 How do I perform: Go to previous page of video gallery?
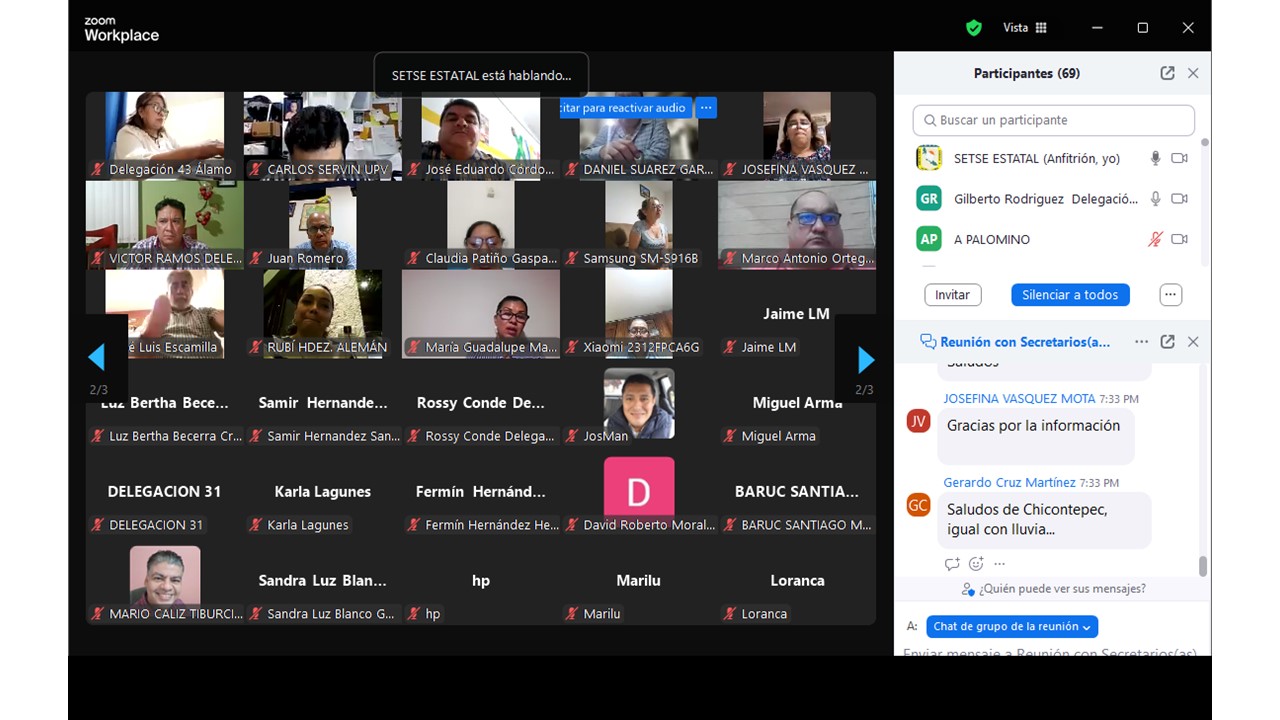[97, 357]
